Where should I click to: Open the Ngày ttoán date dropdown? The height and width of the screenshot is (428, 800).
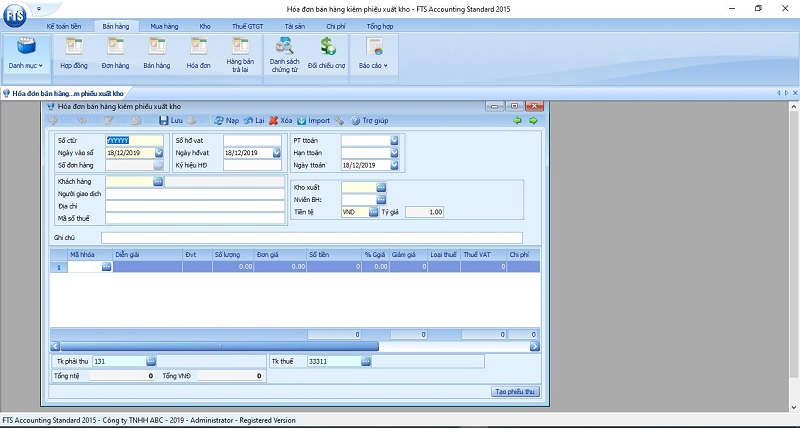click(394, 165)
